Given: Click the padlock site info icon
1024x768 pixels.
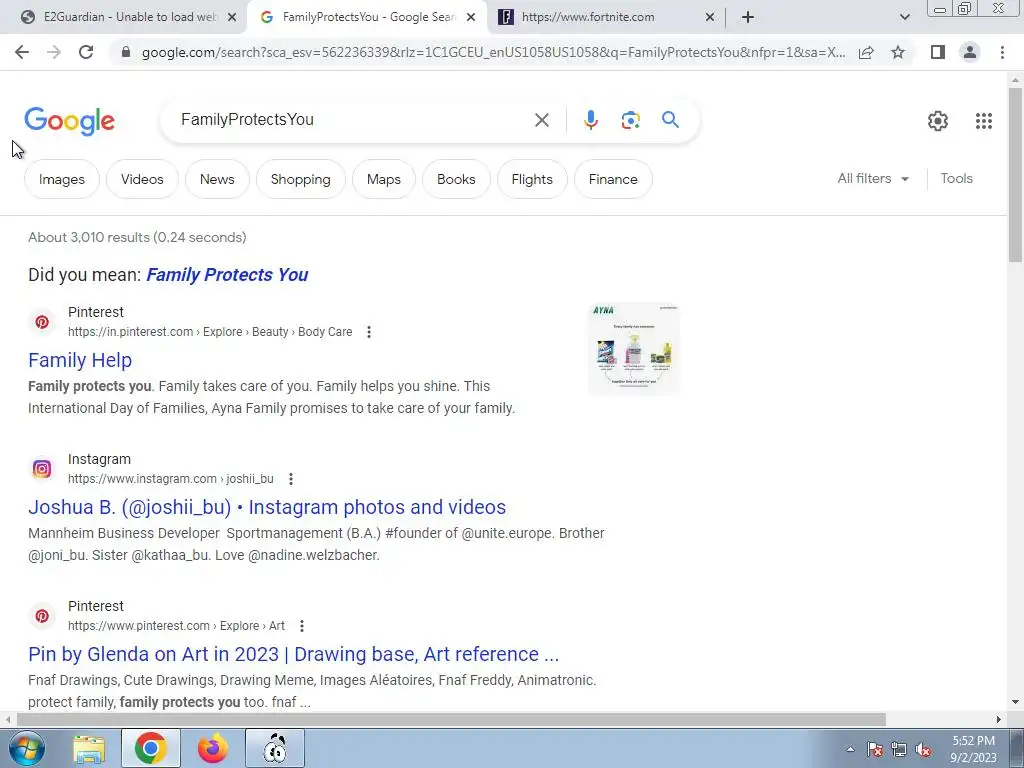Looking at the screenshot, I should 126,52.
